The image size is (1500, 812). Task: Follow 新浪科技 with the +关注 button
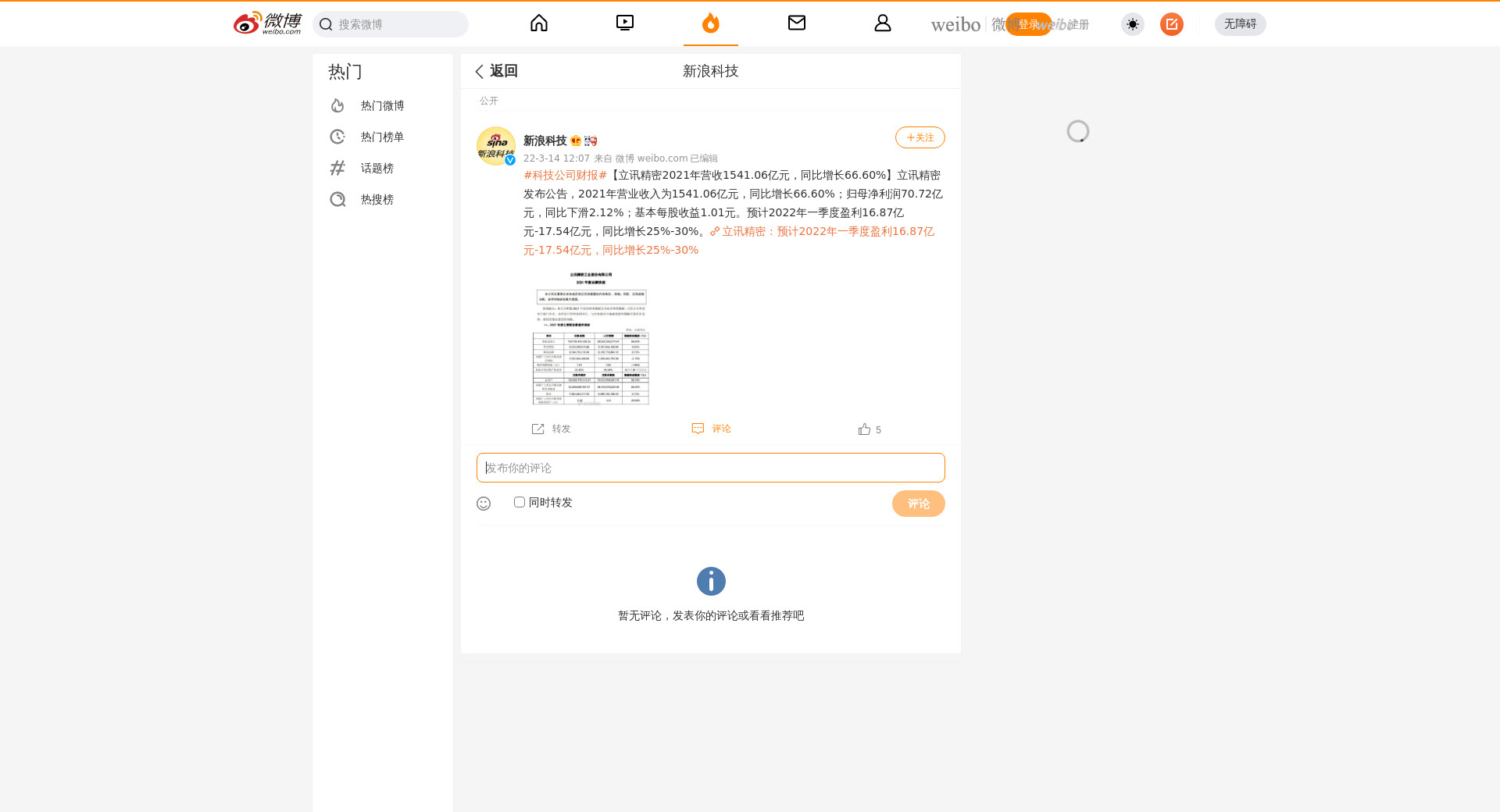(920, 137)
